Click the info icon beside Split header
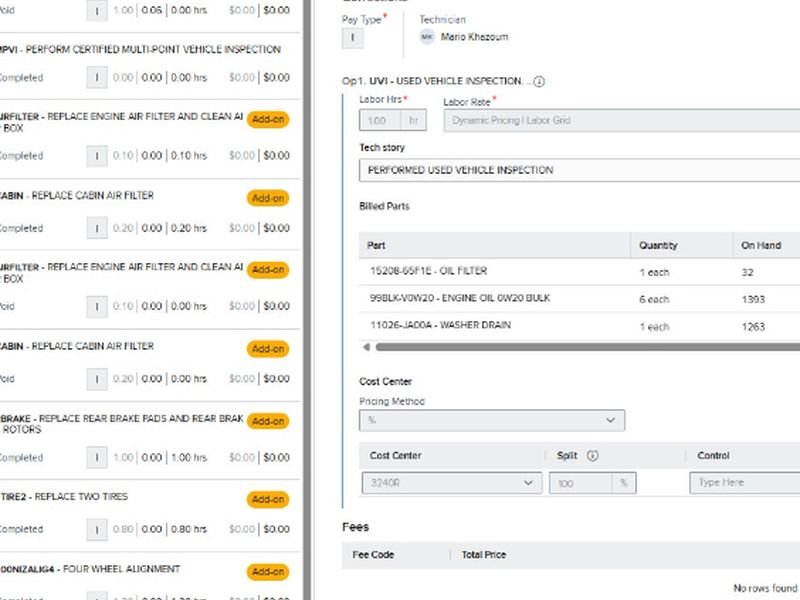Screen dimensions: 800x600 tap(592, 456)
